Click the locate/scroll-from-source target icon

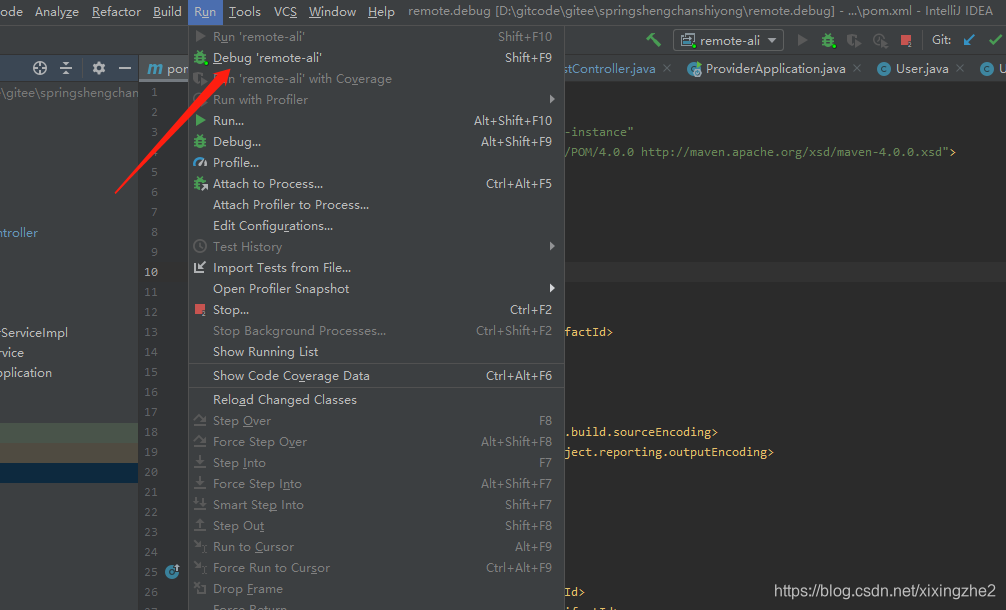(40, 68)
